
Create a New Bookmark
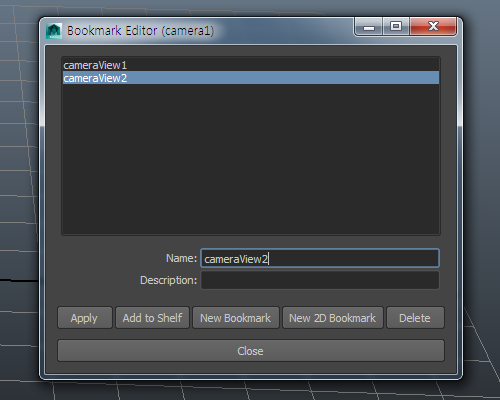point(236,318)
